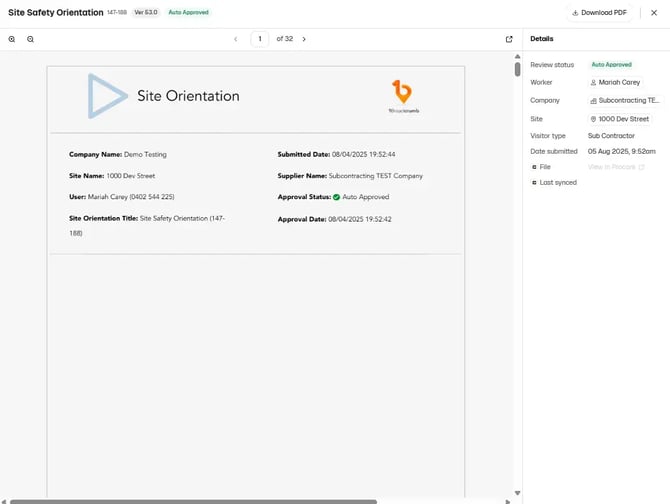This screenshot has width=670, height=504.
Task: Open worker Mariah Carey chip
Action: click(x=615, y=82)
